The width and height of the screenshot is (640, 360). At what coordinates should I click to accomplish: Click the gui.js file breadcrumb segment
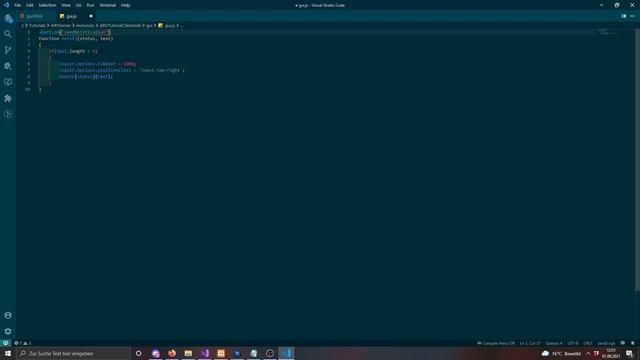pos(167,26)
